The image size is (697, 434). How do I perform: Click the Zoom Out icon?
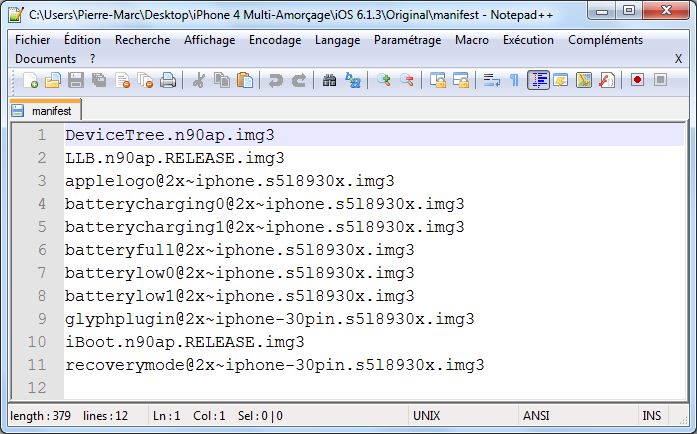[407, 80]
